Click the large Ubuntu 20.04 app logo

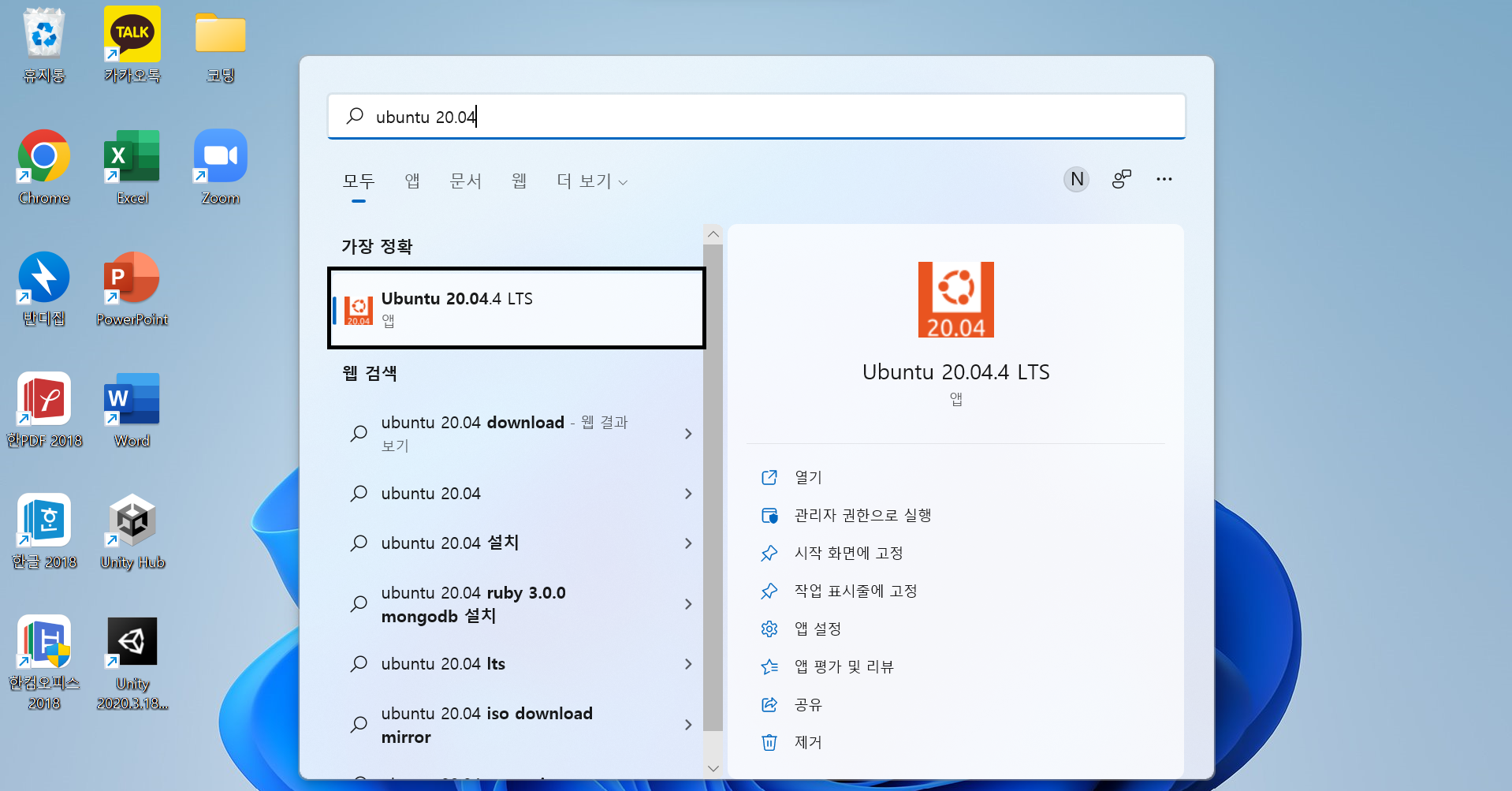[x=955, y=300]
